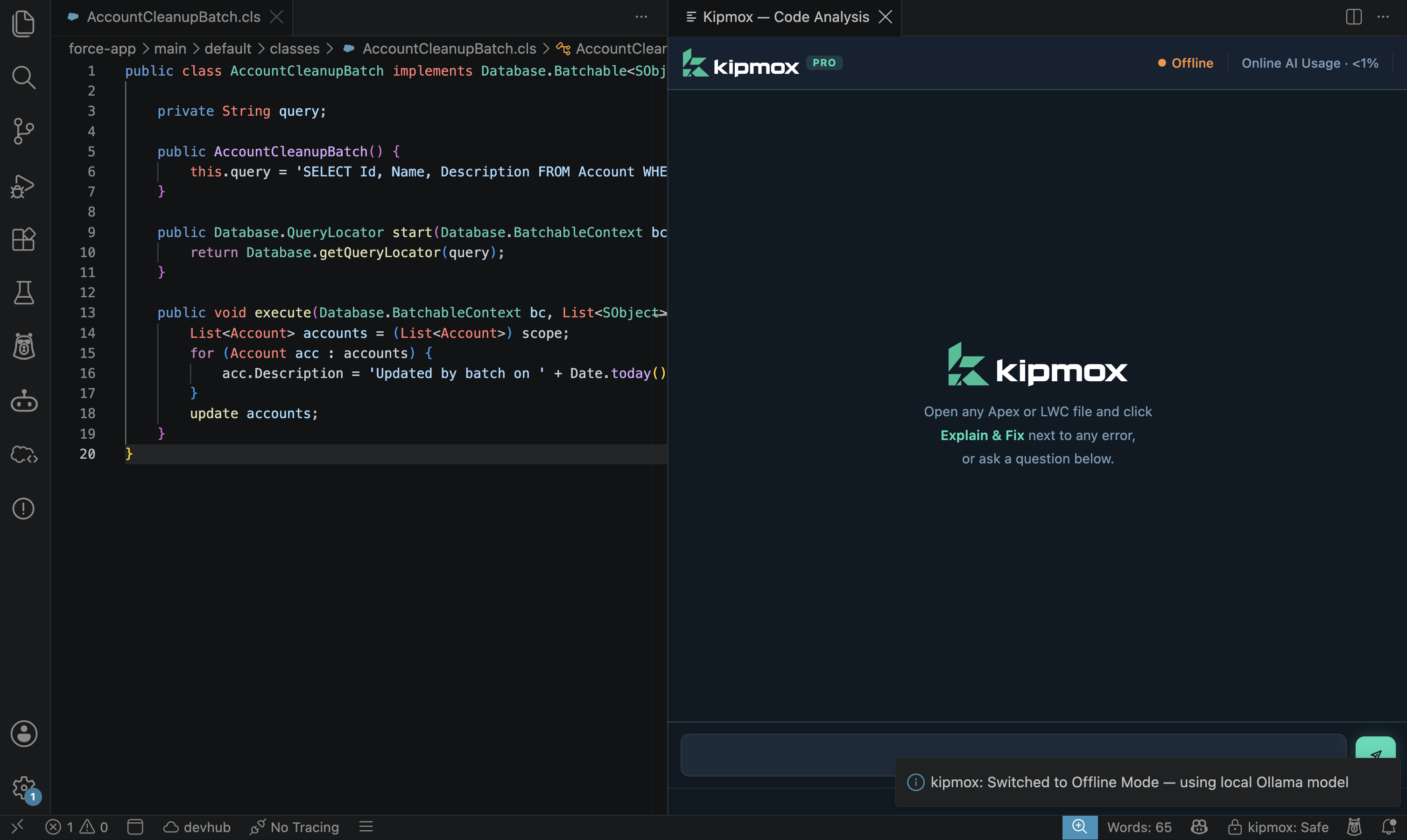This screenshot has width=1407, height=840.
Task: Click the No Tracing status item
Action: (x=295, y=827)
